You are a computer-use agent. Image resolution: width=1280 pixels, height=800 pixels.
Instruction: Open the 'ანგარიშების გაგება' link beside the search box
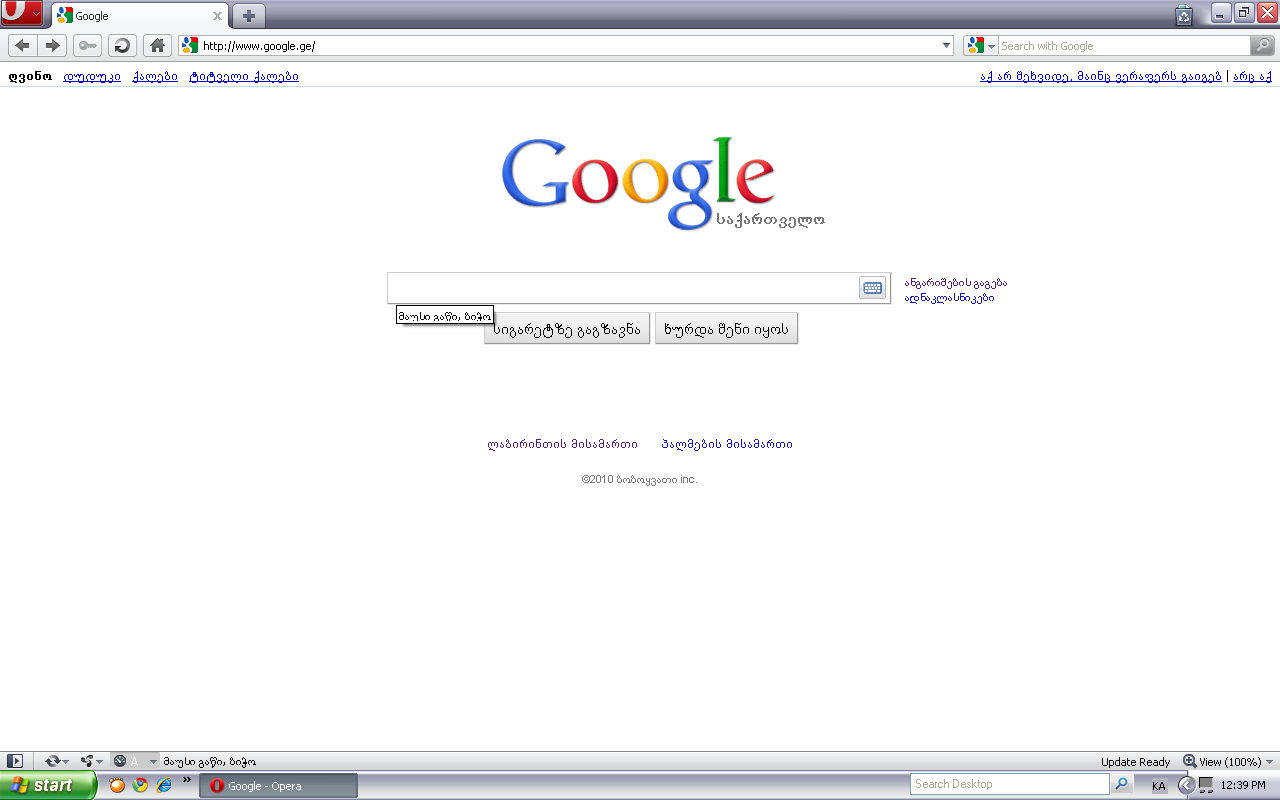point(955,283)
